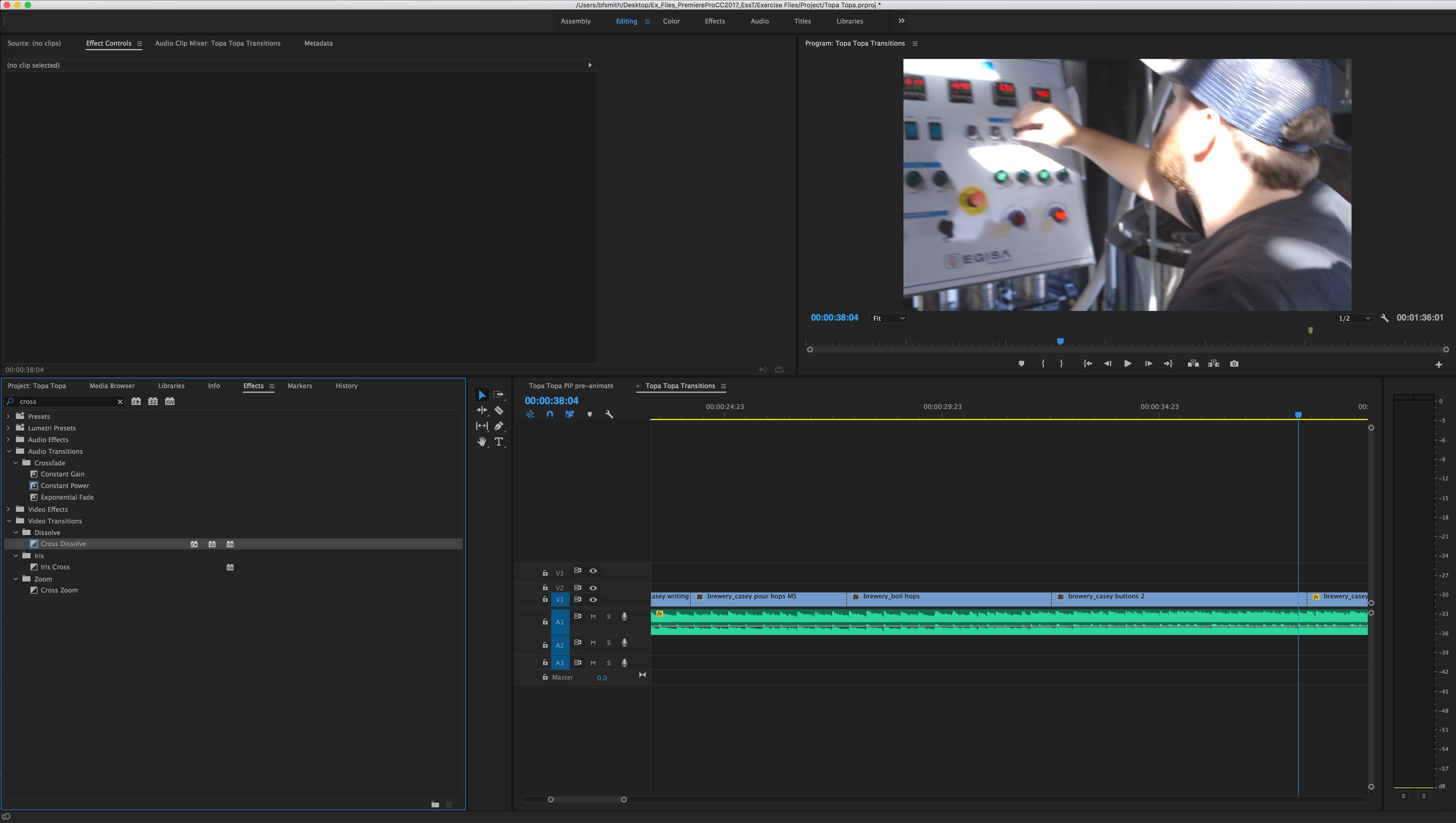The image size is (1456, 823).
Task: Click the Add Marker icon in the timeline
Action: (x=589, y=414)
